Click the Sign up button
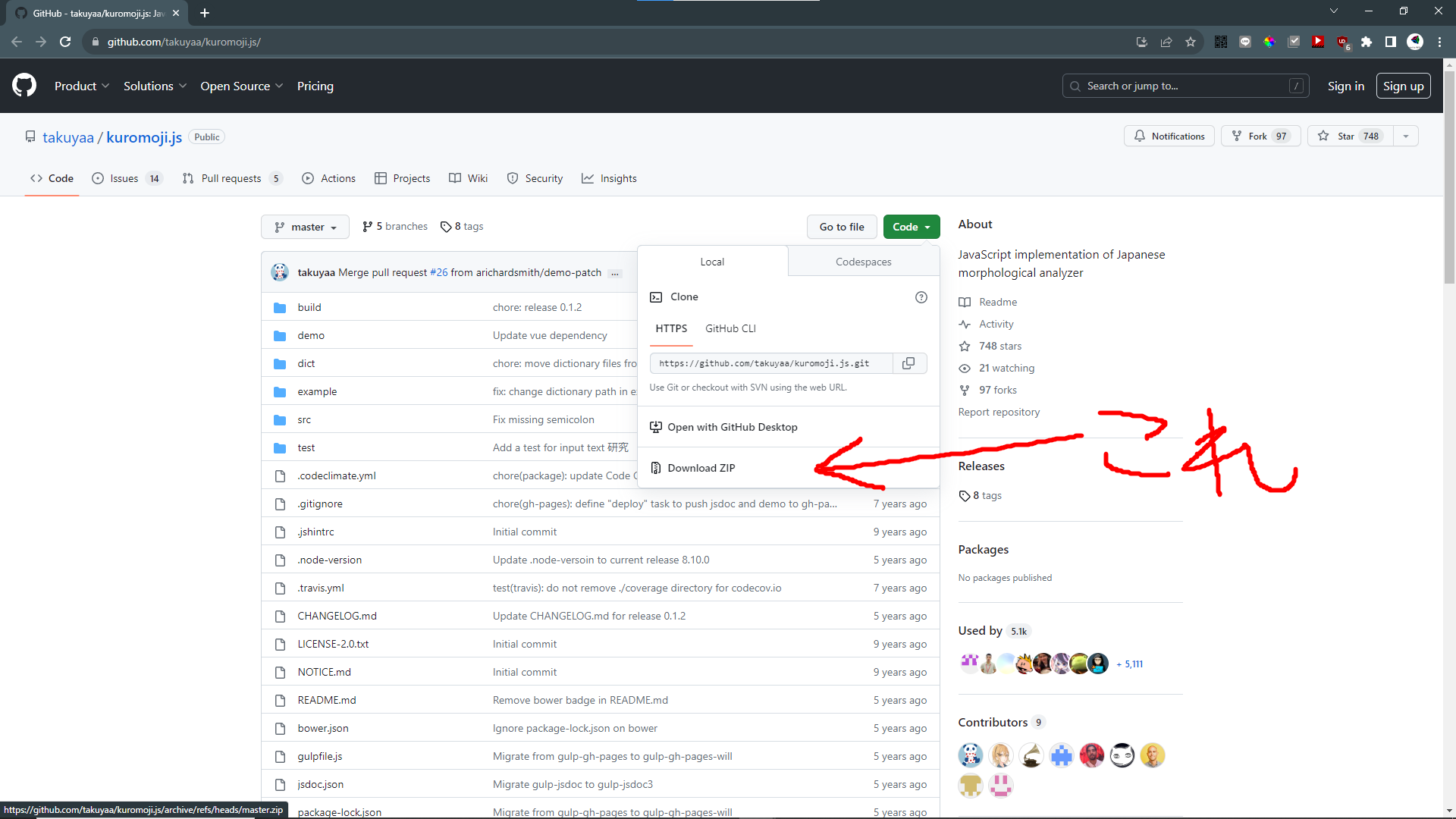1456x819 pixels. click(x=1403, y=86)
